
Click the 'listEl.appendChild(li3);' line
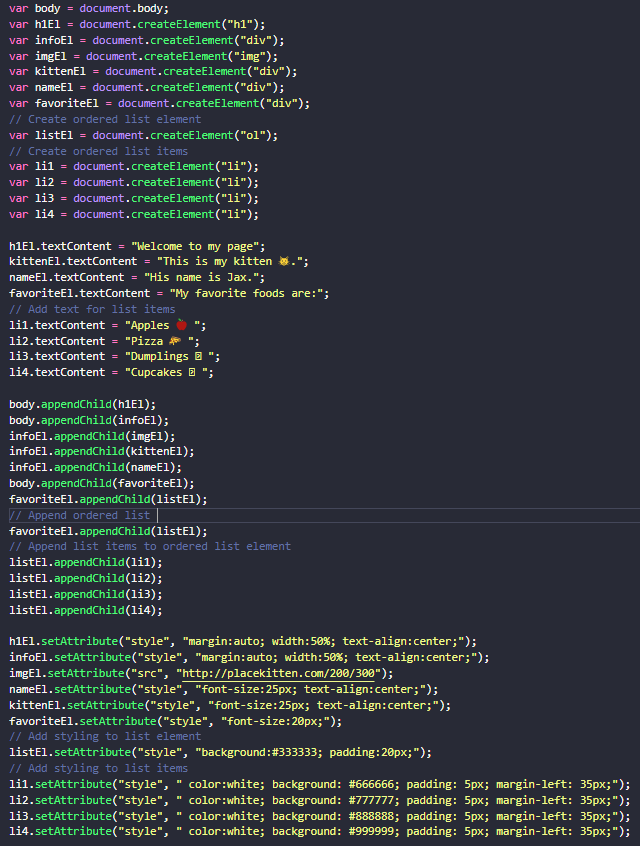86,594
